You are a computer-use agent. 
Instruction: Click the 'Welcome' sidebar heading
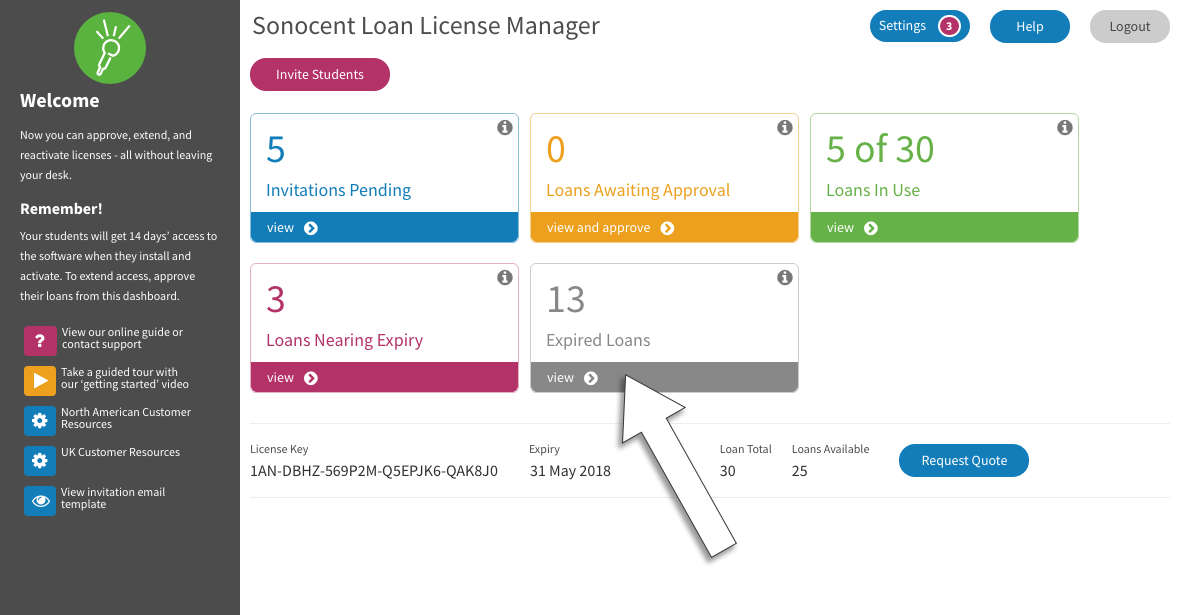pos(59,101)
